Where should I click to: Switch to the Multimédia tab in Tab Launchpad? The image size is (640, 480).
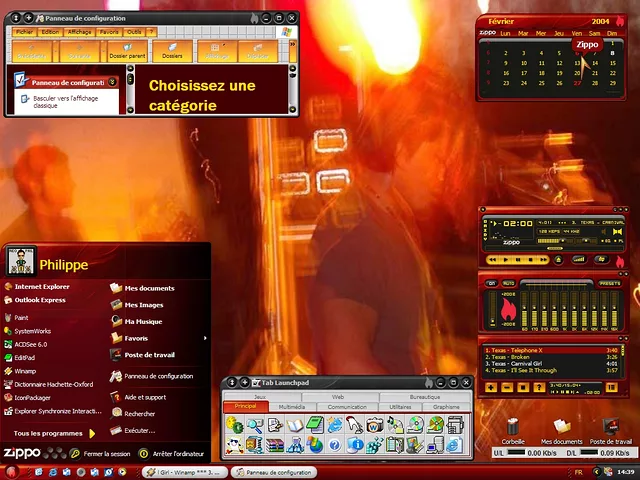(x=292, y=407)
